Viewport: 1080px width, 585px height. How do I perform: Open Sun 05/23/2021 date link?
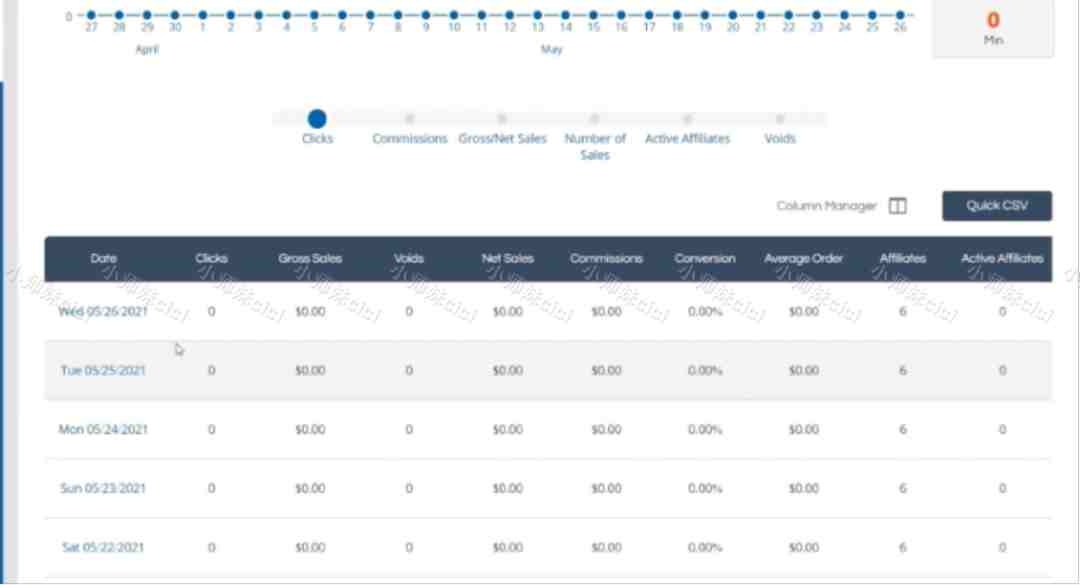click(102, 488)
